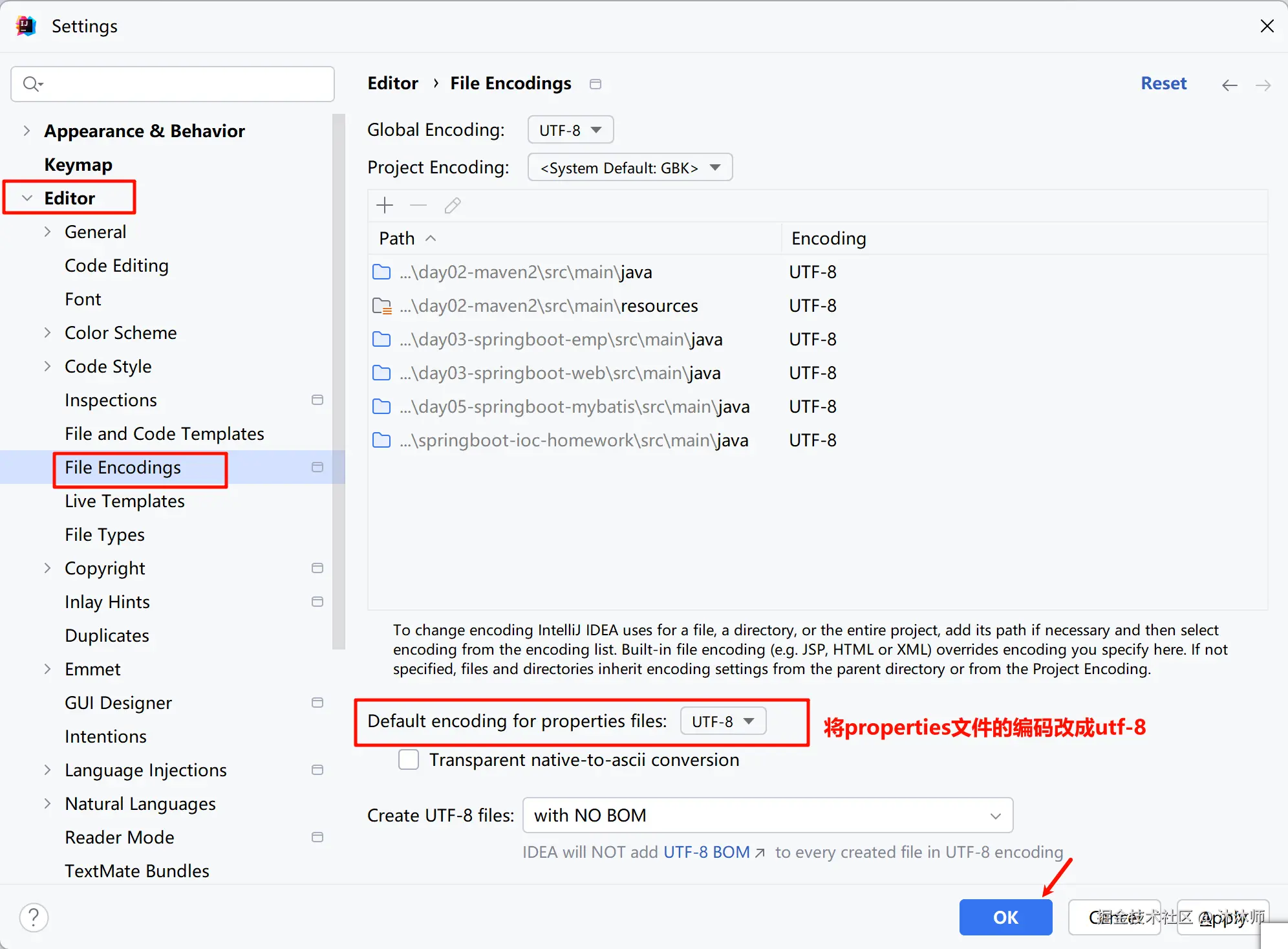Screen dimensions: 1288x949
Task: Open Default encoding for properties files dropdown
Action: 723,721
